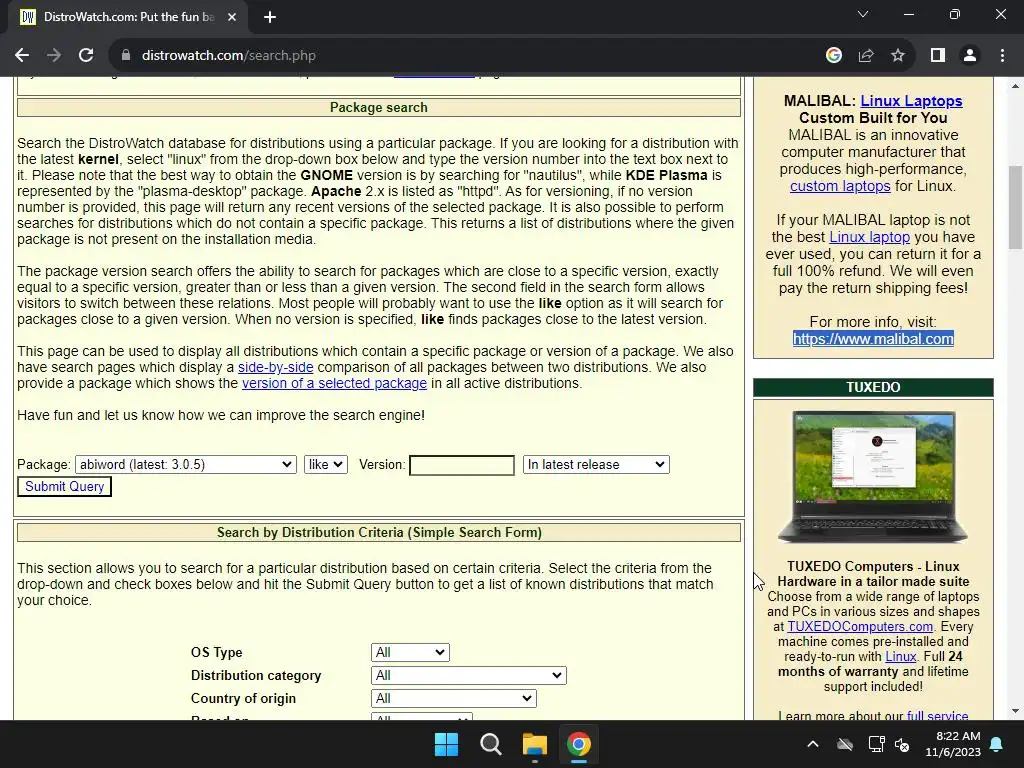Open the Country of origin dropdown
1024x768 pixels.
coord(454,698)
